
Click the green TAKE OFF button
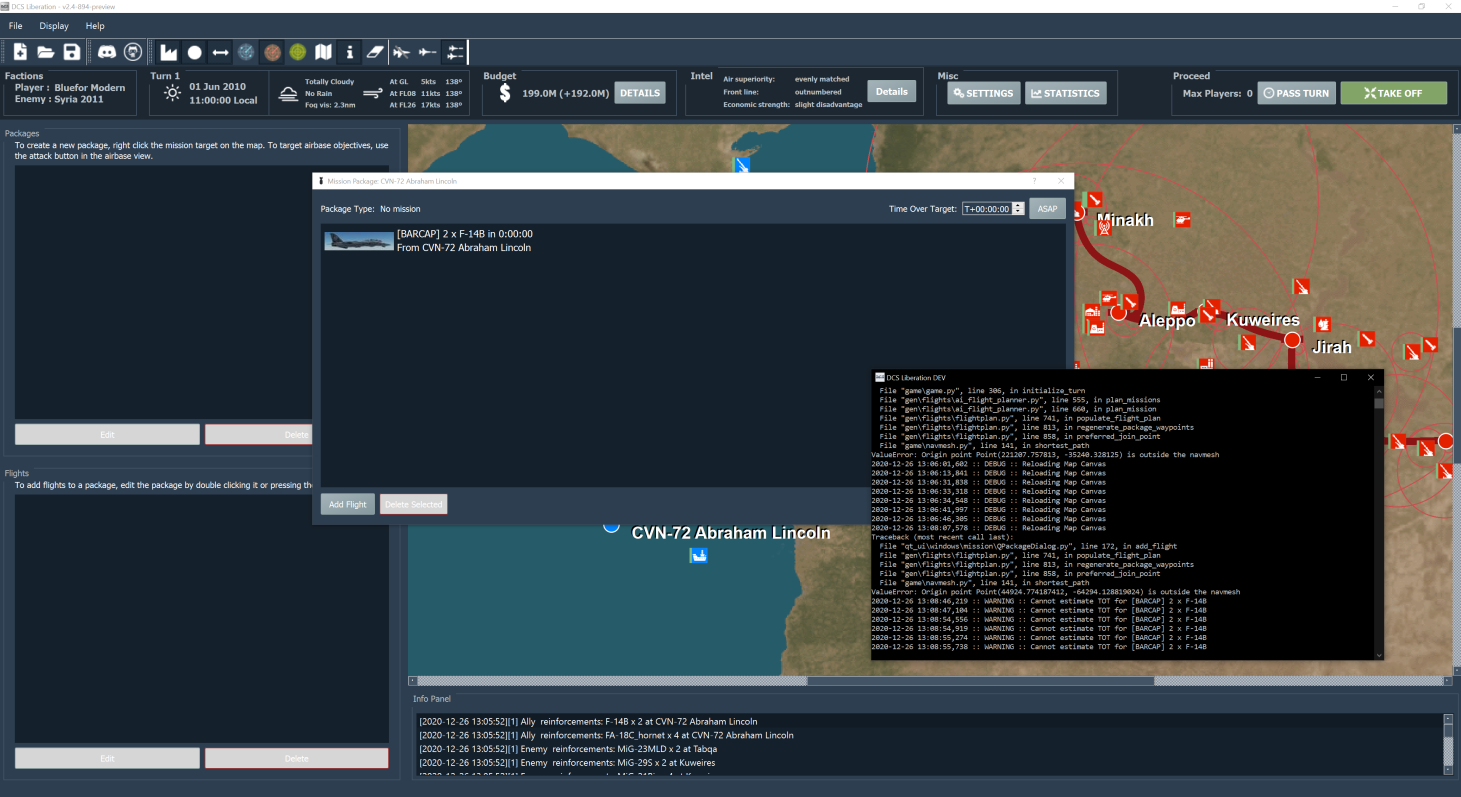point(1393,93)
